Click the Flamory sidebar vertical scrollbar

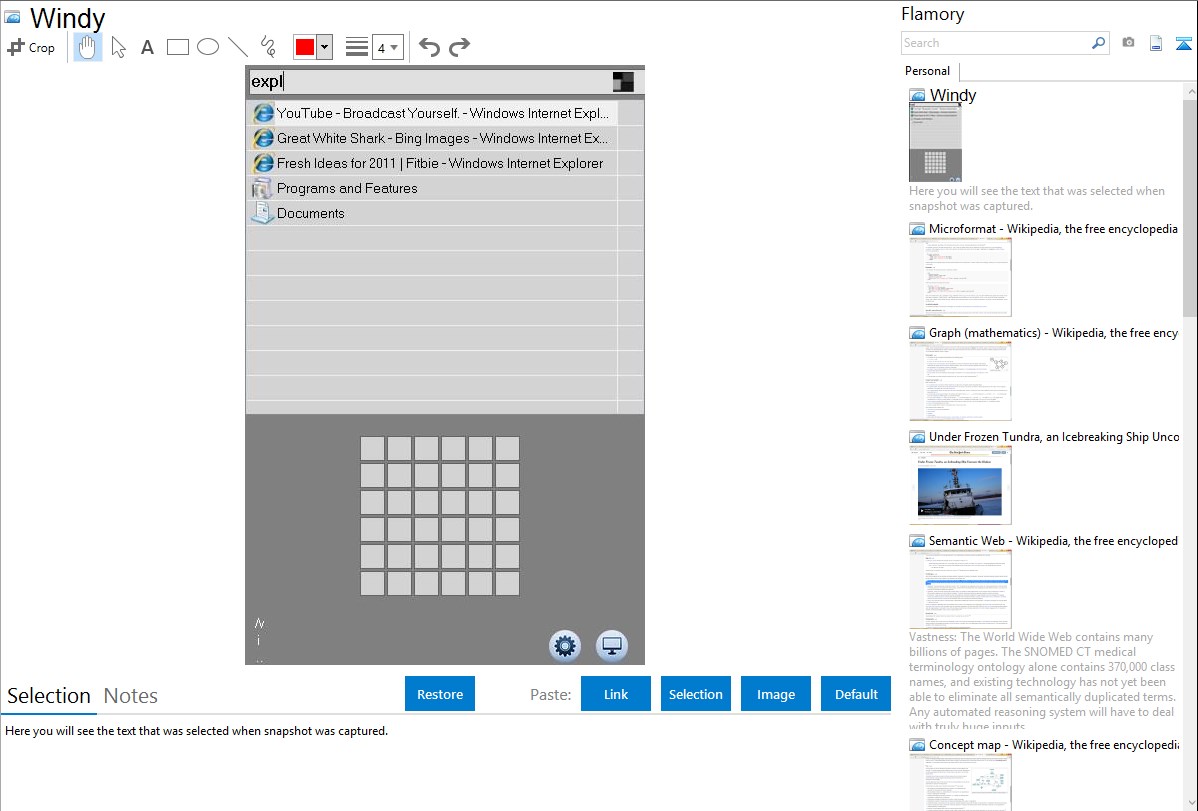click(1190, 206)
